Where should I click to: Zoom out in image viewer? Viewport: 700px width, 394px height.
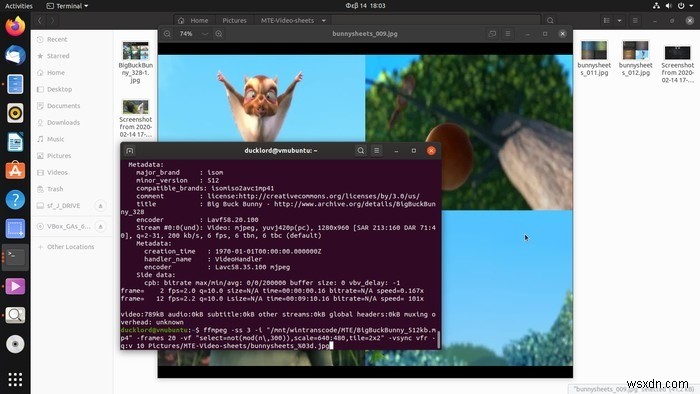point(167,34)
